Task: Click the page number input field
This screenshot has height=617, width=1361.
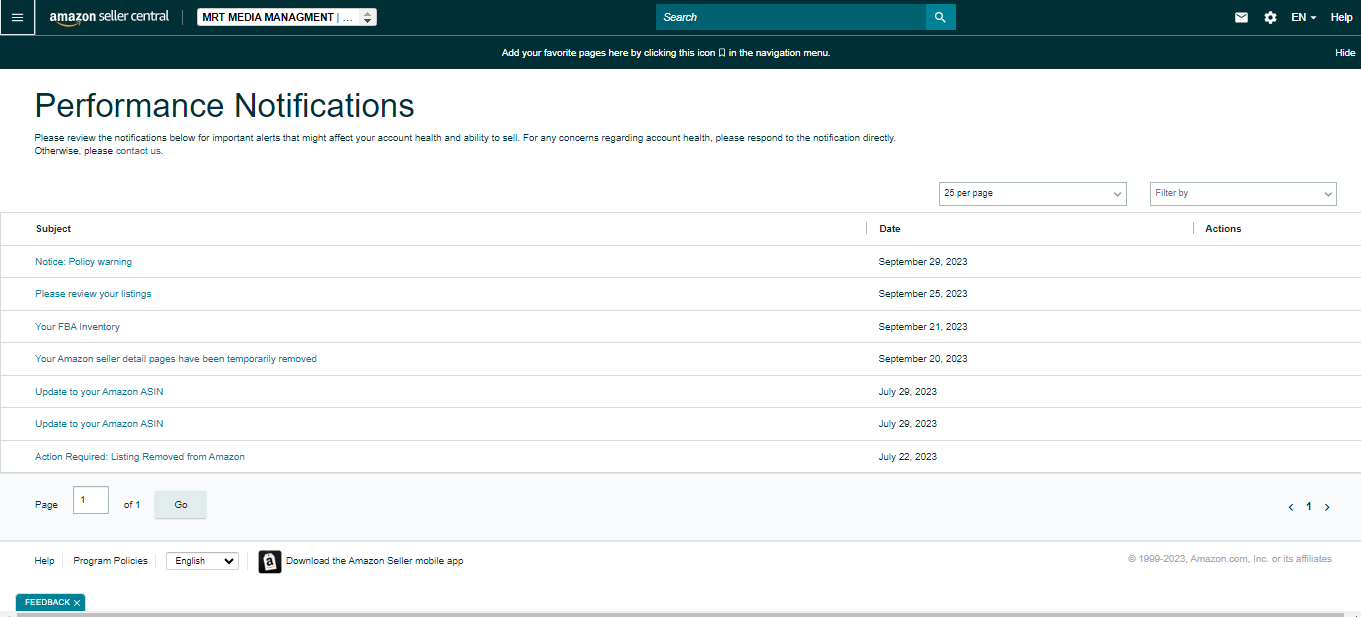Action: pyautogui.click(x=91, y=500)
